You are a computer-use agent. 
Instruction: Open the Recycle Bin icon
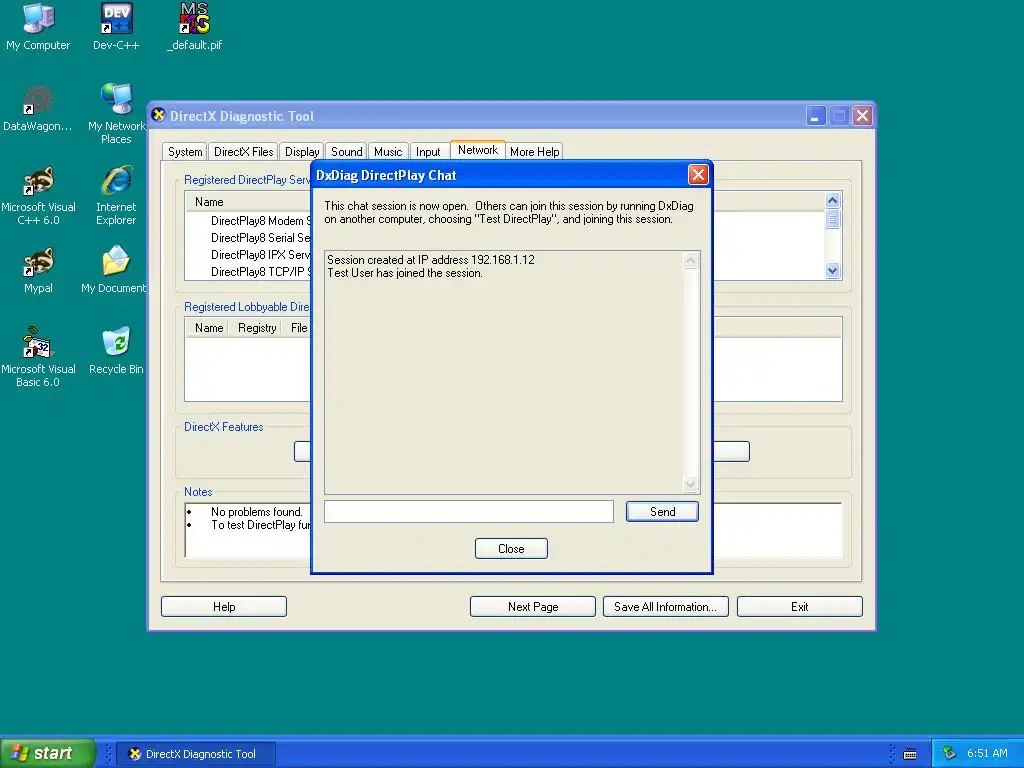pos(116,351)
